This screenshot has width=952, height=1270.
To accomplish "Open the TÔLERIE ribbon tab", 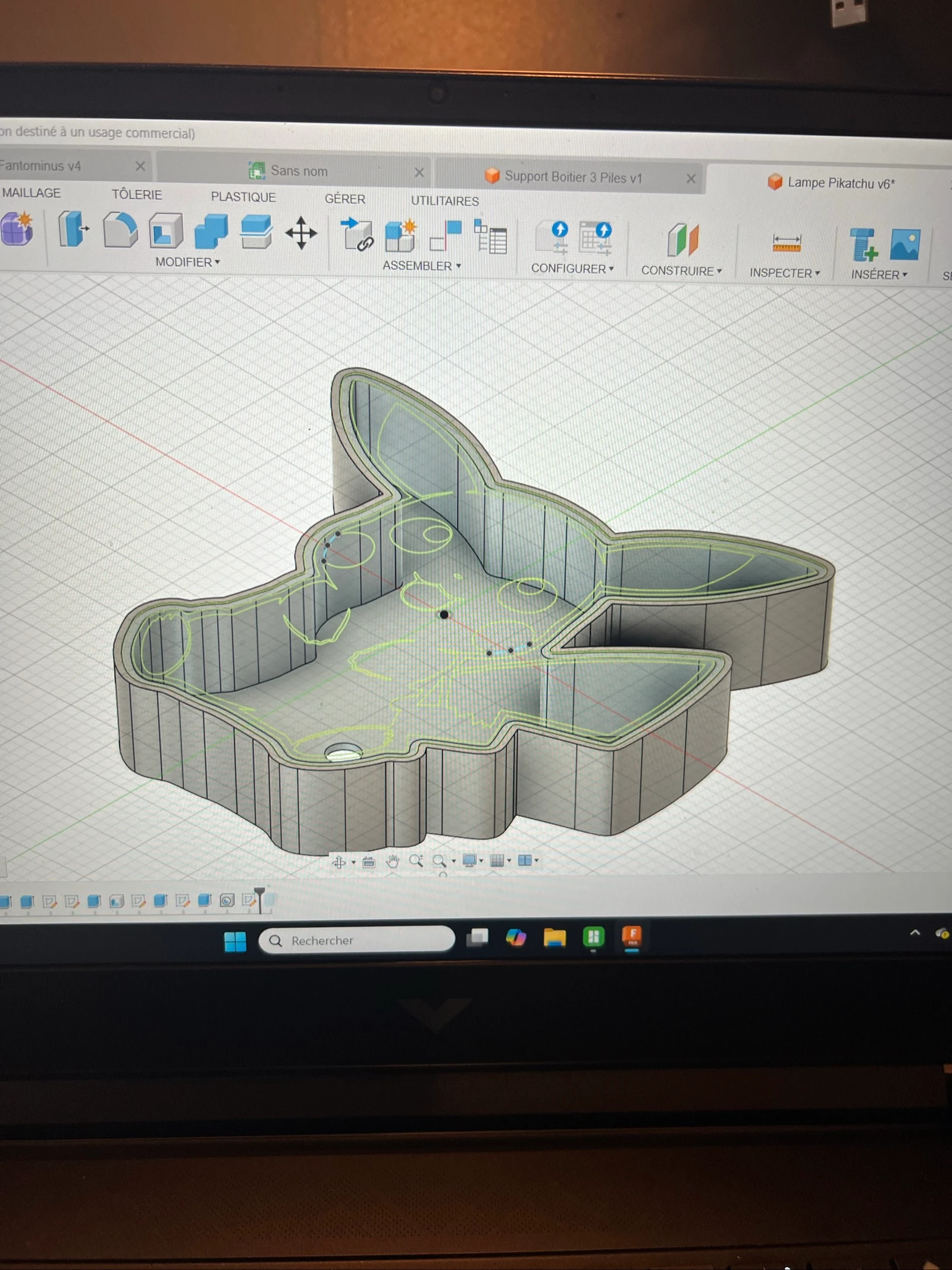I will [137, 195].
